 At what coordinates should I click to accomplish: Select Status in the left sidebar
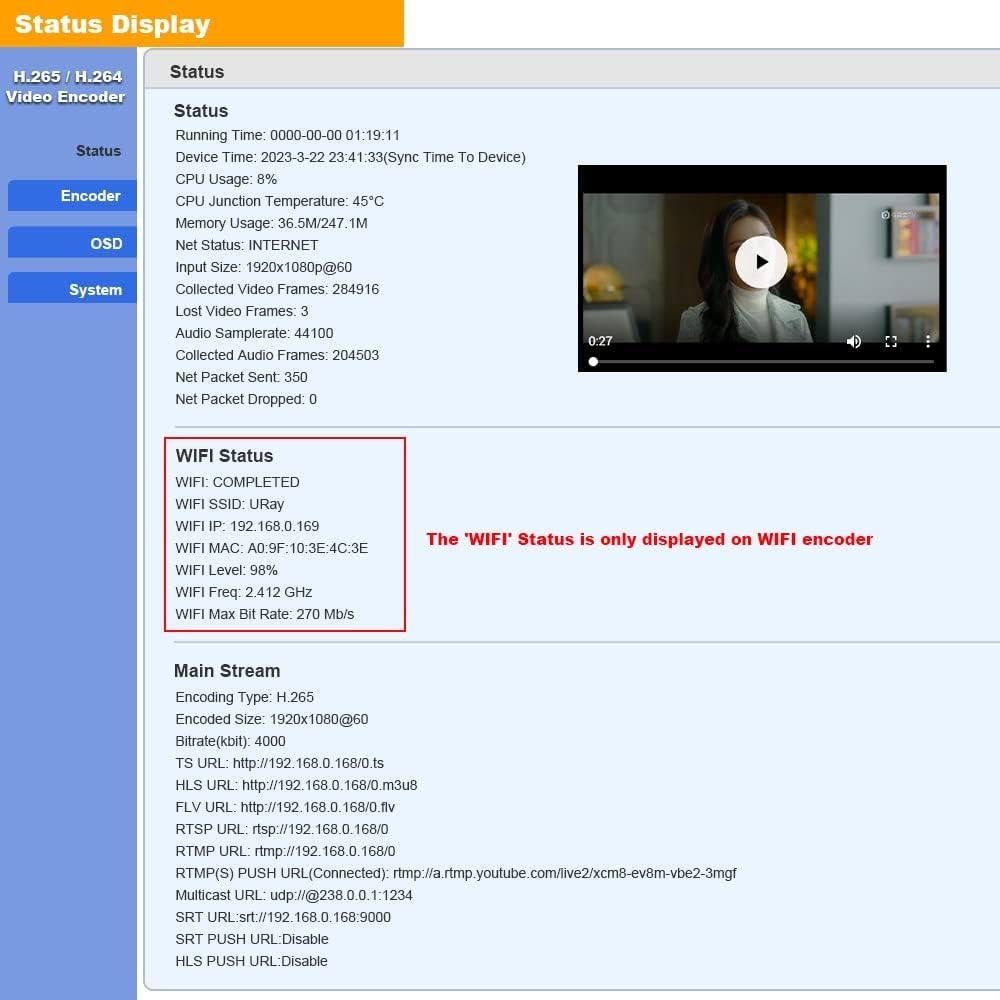(97, 151)
